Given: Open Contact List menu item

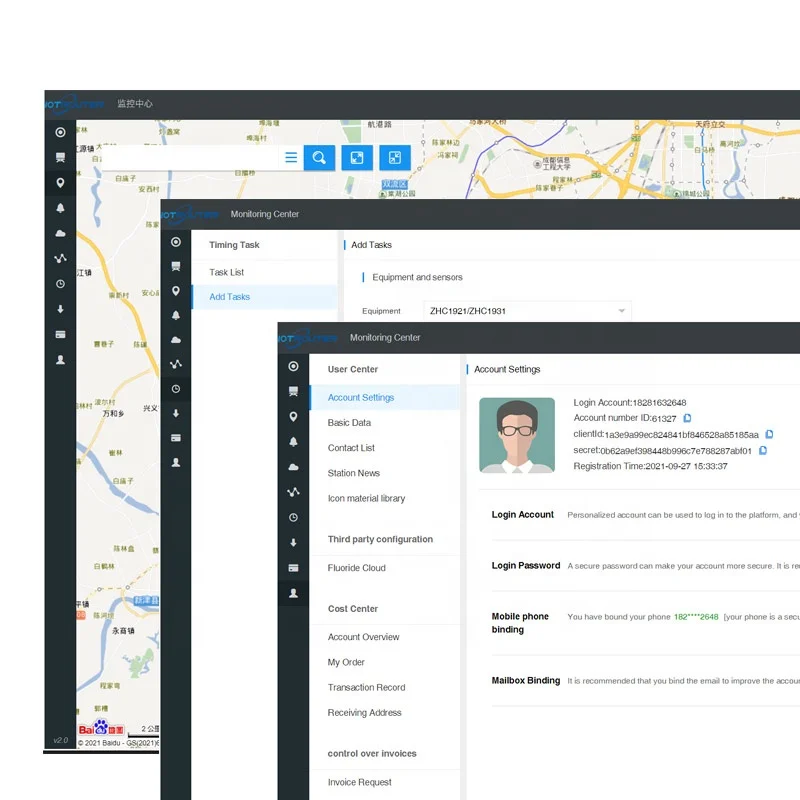Looking at the screenshot, I should [x=351, y=448].
